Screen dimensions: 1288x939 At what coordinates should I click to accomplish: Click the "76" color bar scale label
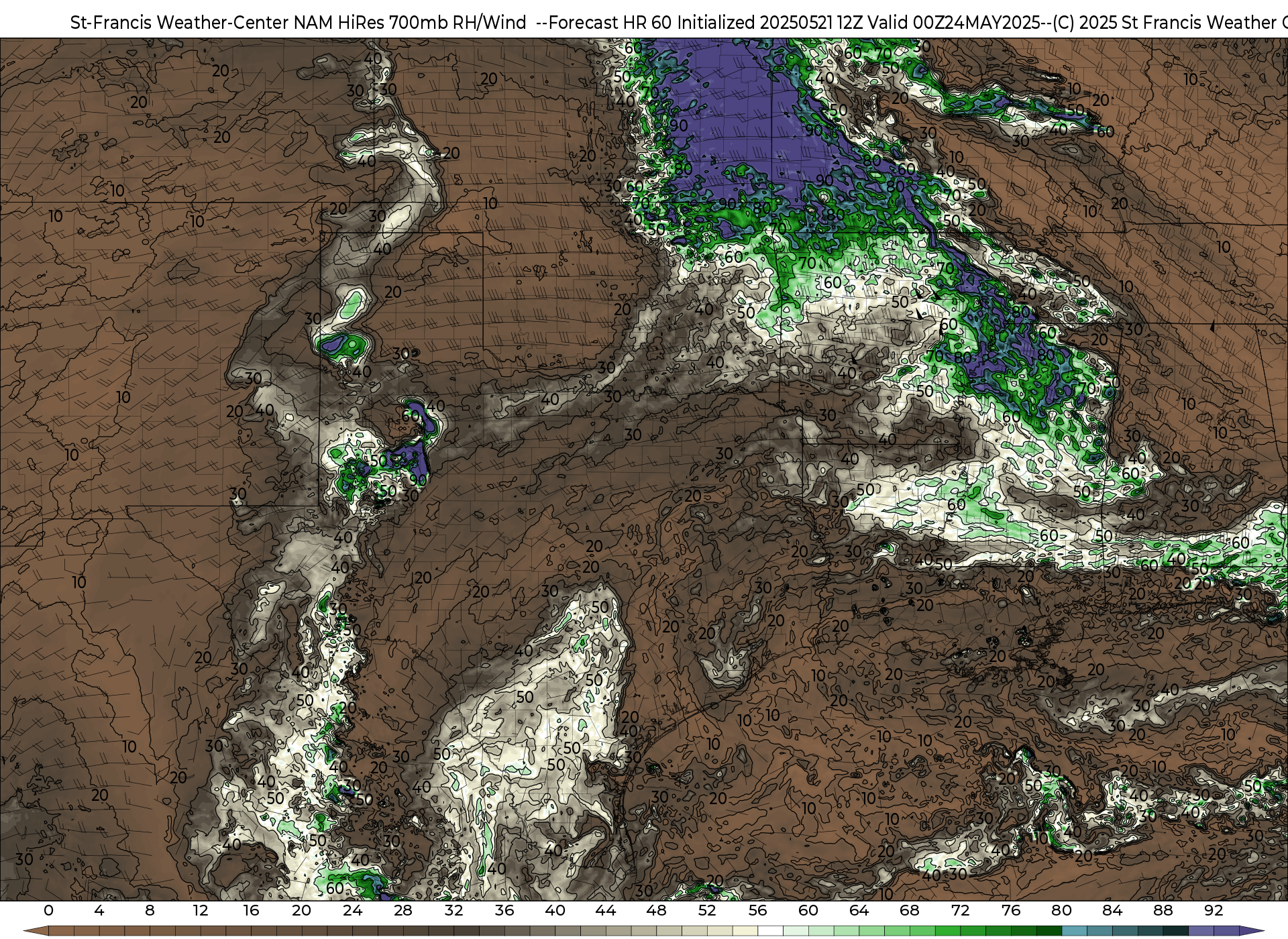(1011, 910)
